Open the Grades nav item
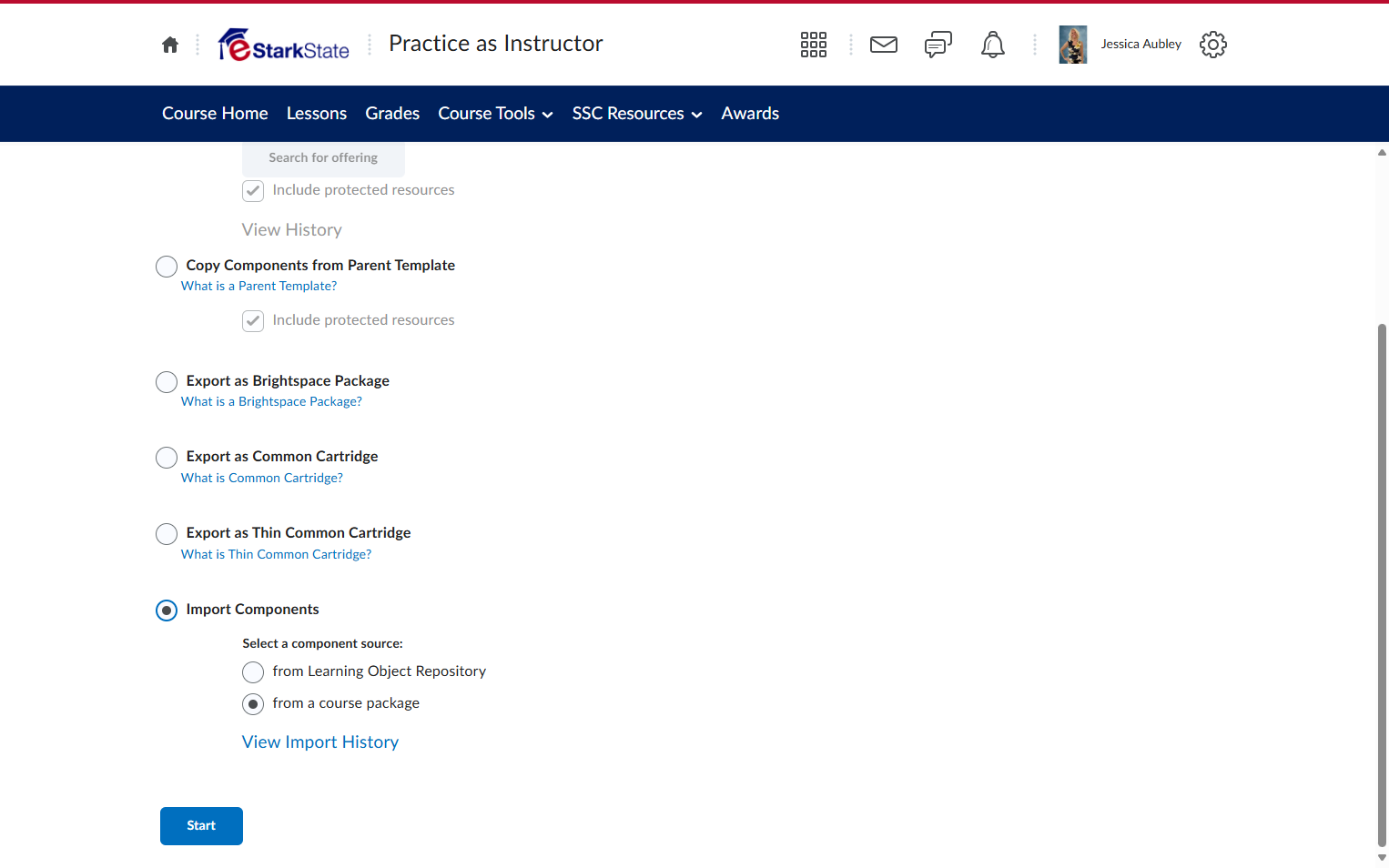This screenshot has height=868, width=1389. tap(392, 114)
